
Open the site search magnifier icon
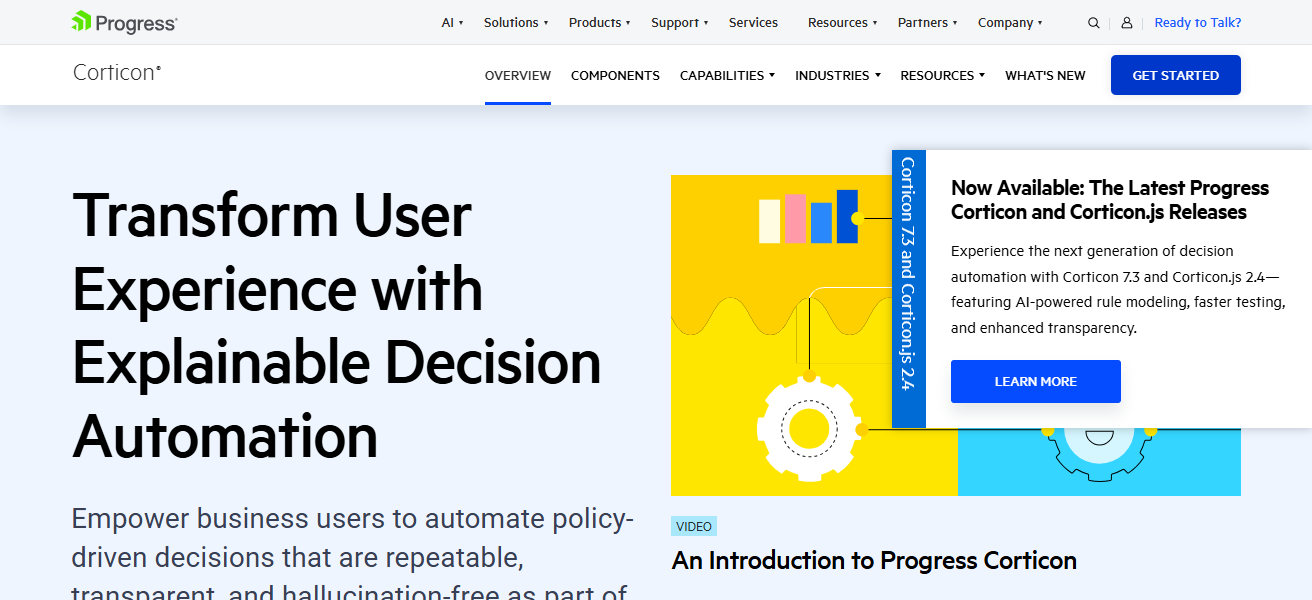tap(1094, 23)
